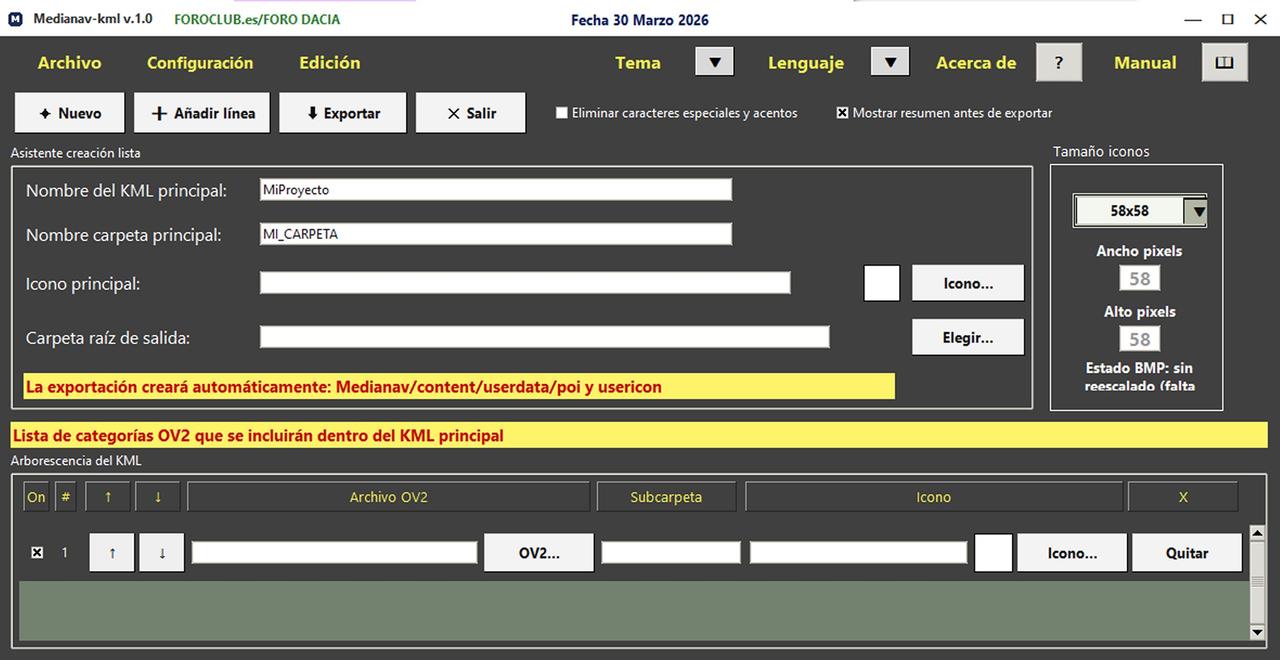
Task: Focus the Archivo OV2 field in row 1
Action: coord(335,552)
